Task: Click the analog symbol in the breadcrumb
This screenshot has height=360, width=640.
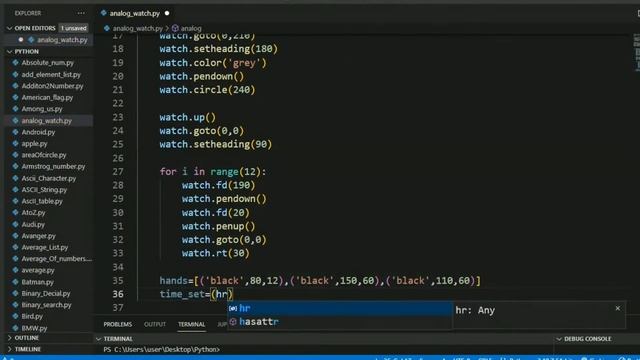Action: pos(191,29)
